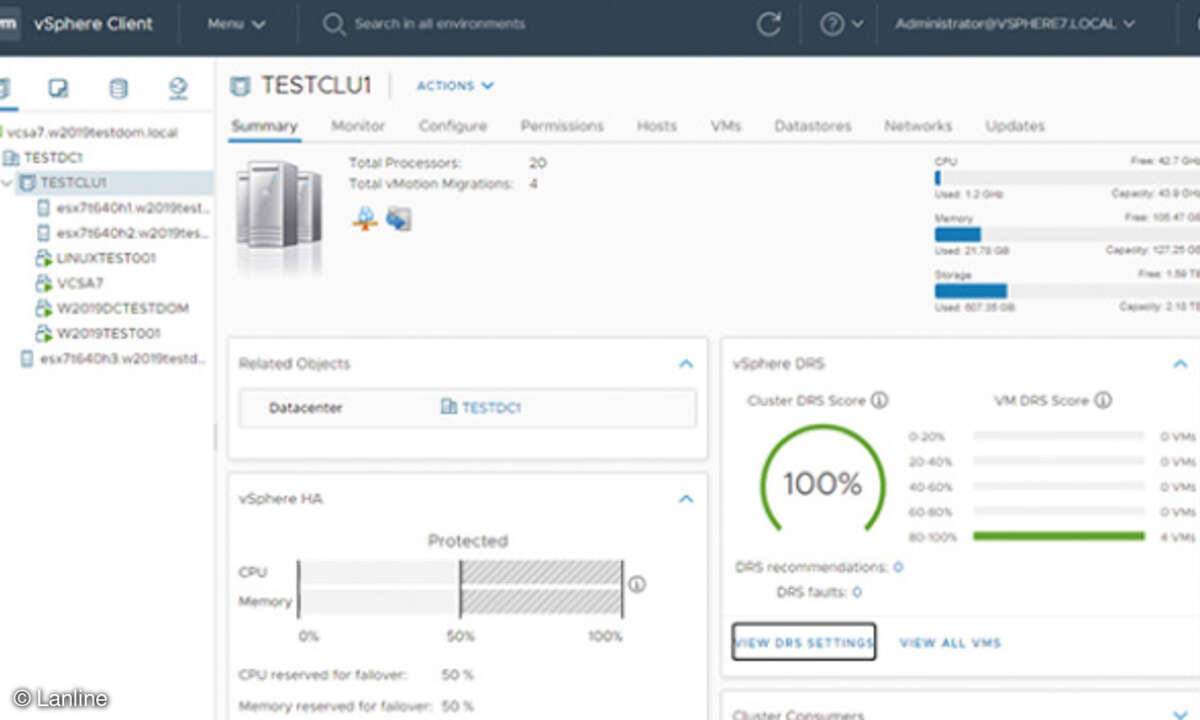This screenshot has width=1200, height=720.
Task: Open the Administrator@VSPHERE7.LOCAL user menu
Action: (1015, 24)
